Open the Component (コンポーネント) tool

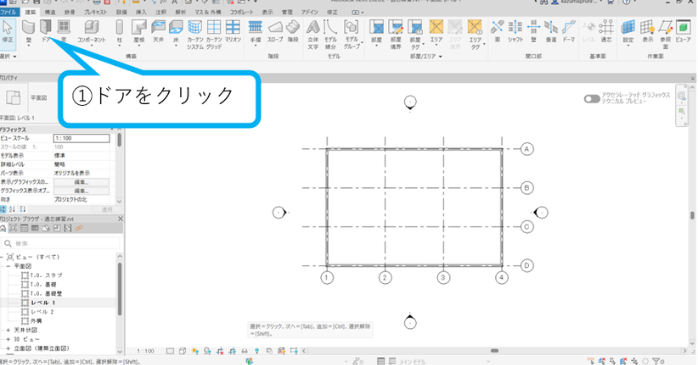91,31
